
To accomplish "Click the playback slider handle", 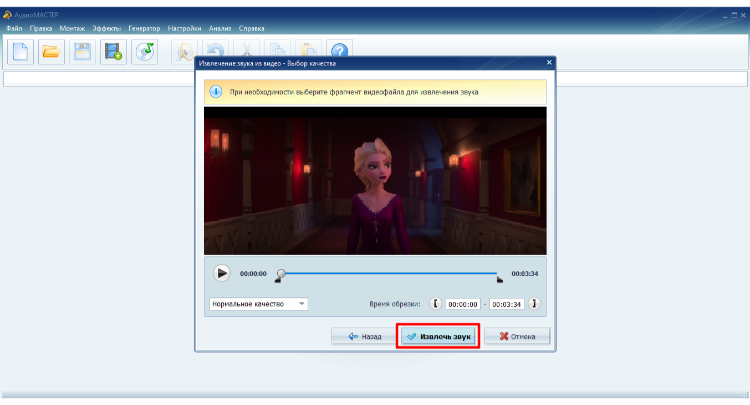I will 281,273.
